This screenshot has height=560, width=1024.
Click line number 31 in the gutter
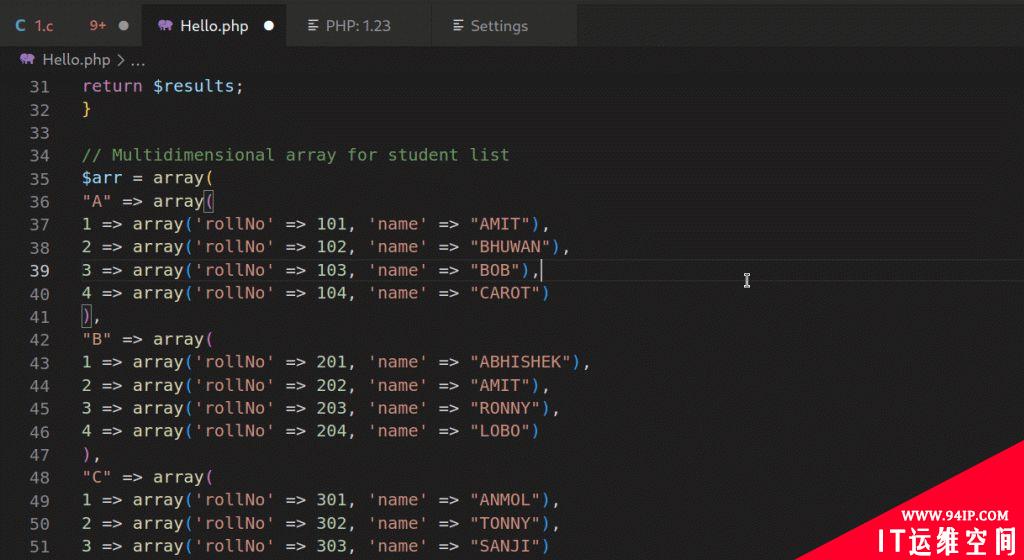click(39, 87)
